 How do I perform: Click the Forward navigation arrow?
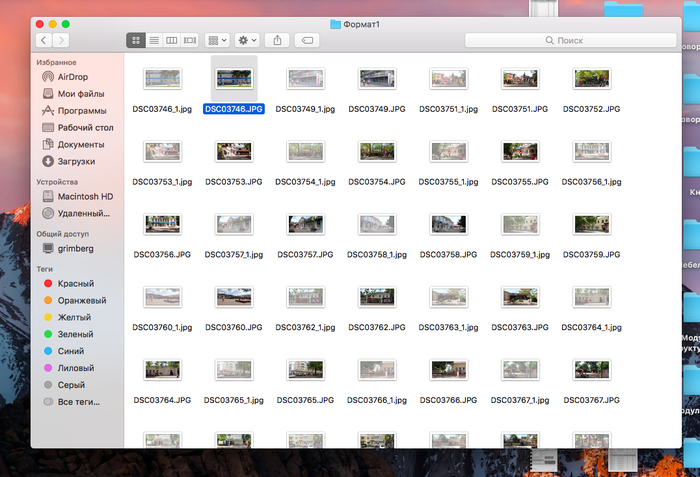pyautogui.click(x=62, y=40)
